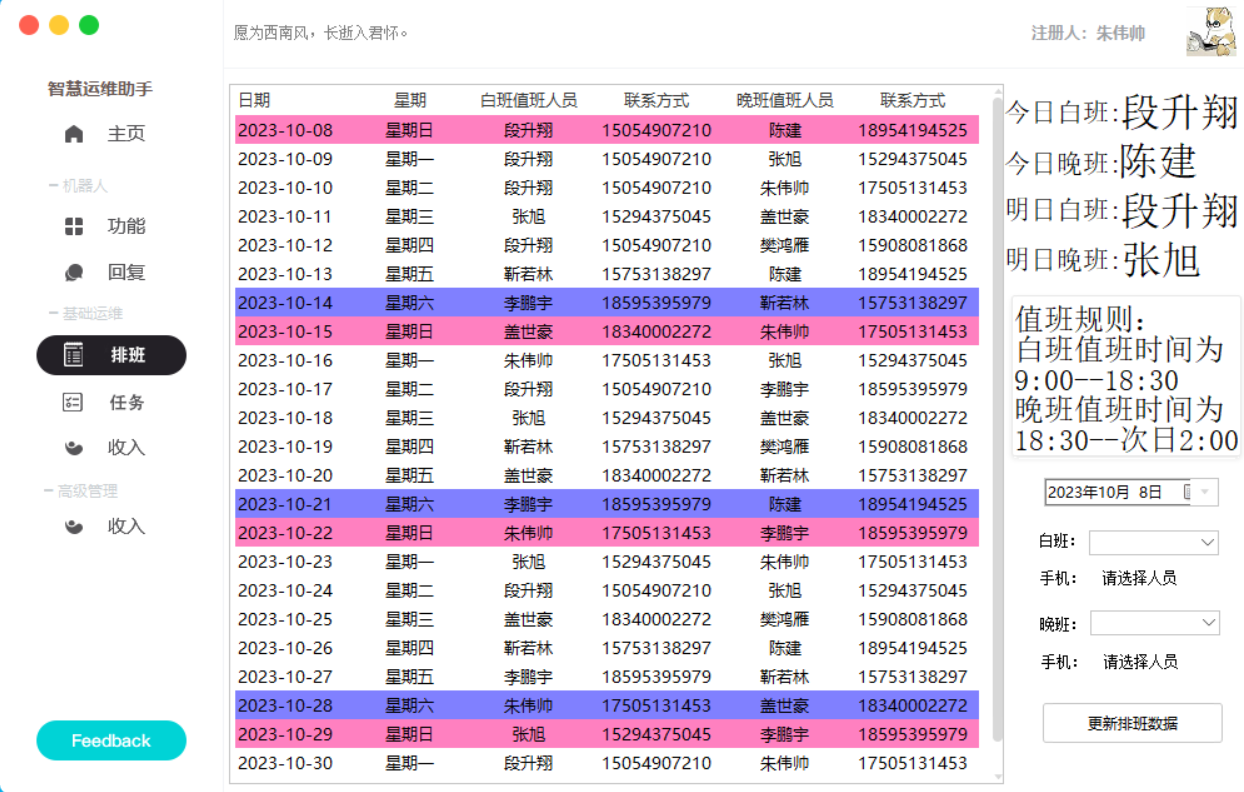
Task: Click the grid icon next to 功能
Action: (74, 227)
